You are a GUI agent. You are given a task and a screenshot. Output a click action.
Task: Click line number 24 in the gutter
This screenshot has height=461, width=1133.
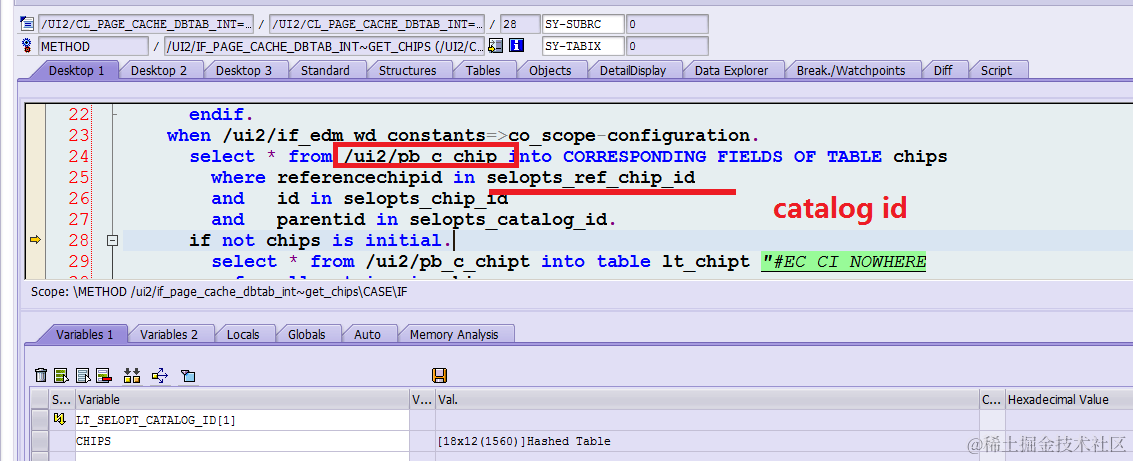click(78, 157)
